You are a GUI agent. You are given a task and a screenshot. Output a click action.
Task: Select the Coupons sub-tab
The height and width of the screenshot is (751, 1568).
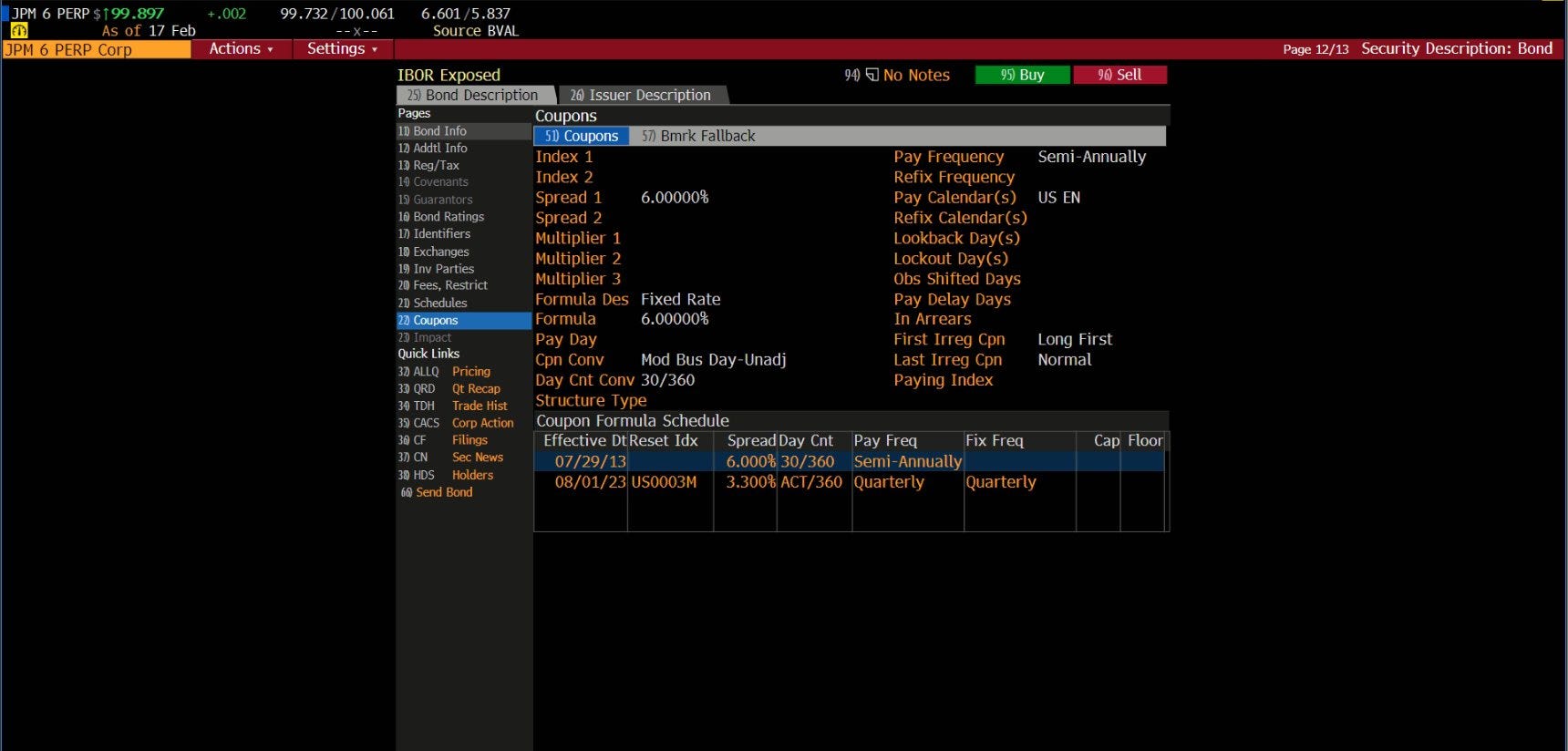[x=582, y=136]
